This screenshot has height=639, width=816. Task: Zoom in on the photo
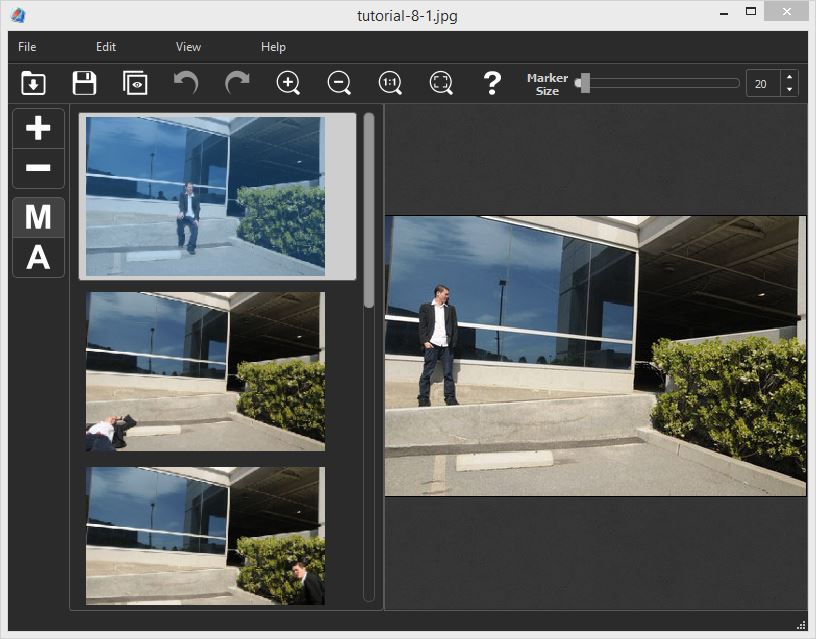tap(288, 83)
